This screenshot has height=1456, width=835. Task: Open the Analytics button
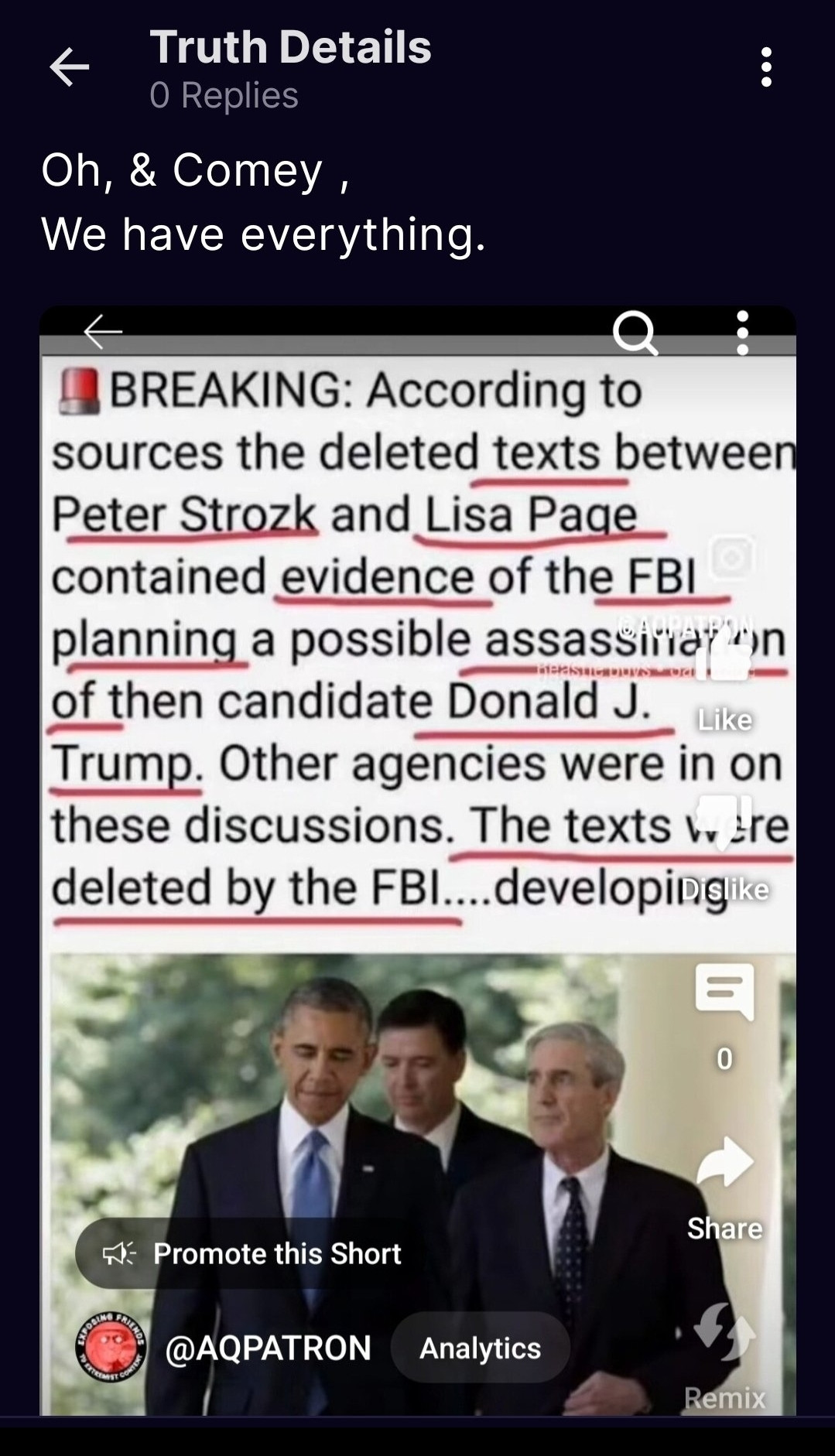click(481, 1348)
